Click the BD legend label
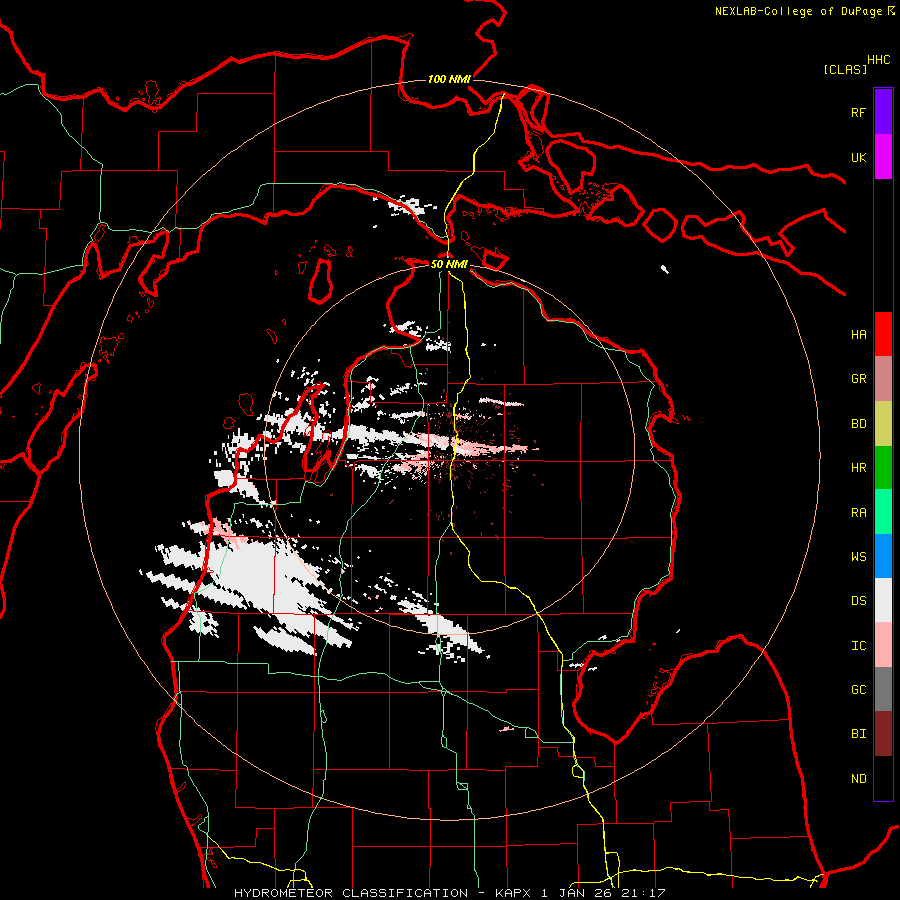Image resolution: width=900 pixels, height=900 pixels. (x=858, y=424)
